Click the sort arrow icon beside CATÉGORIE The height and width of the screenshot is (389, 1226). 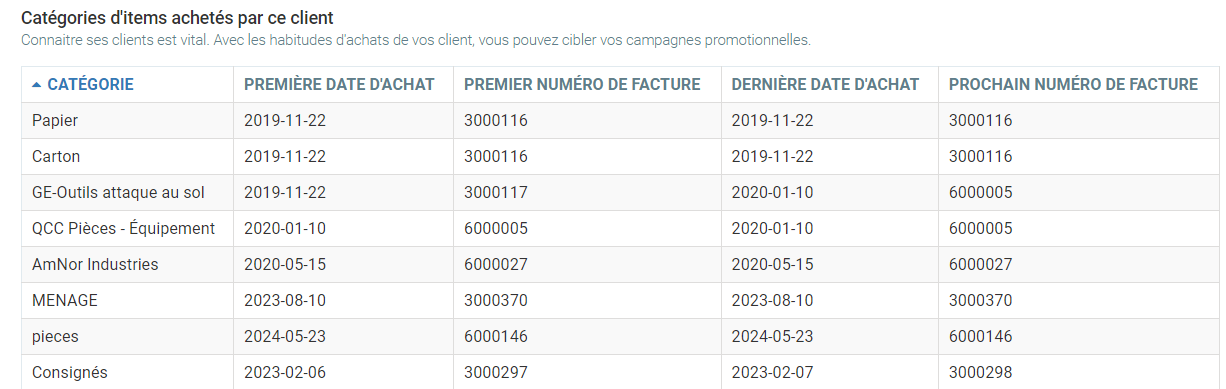[37, 85]
